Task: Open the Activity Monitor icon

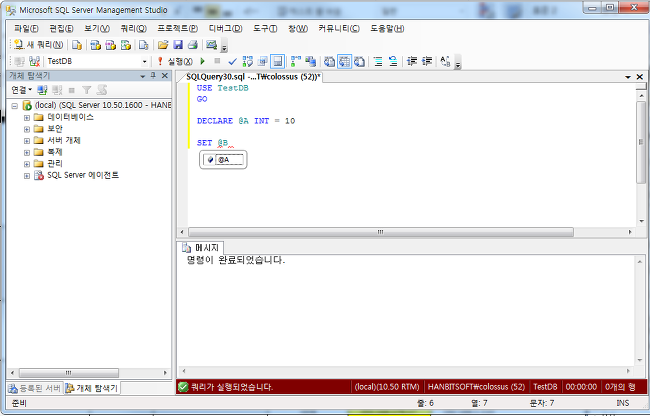Action: tap(212, 45)
